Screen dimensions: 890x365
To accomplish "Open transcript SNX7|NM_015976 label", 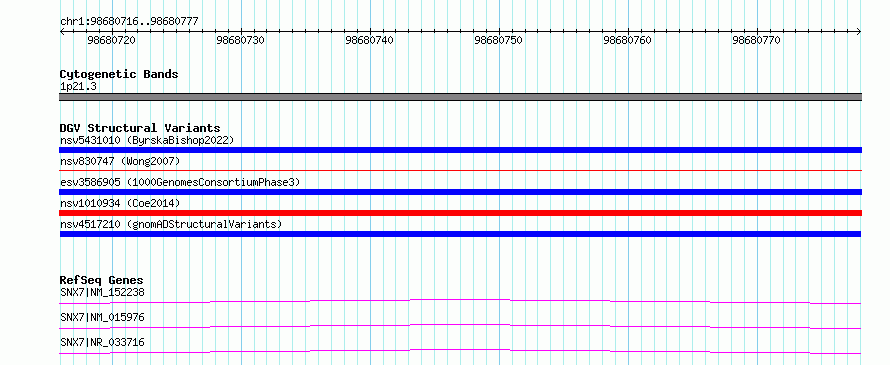I will (102, 318).
